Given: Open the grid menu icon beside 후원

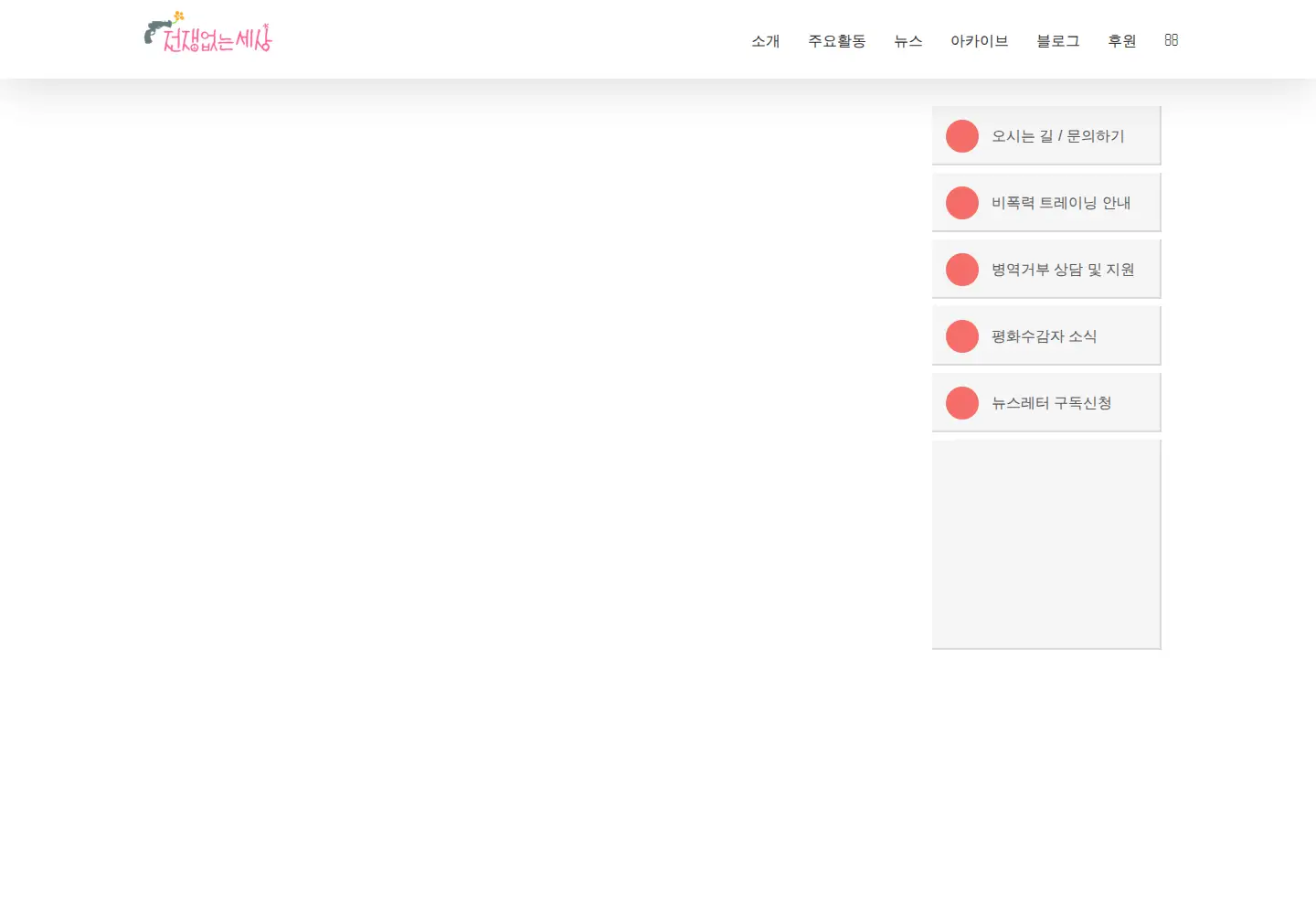Looking at the screenshot, I should coord(1172,40).
